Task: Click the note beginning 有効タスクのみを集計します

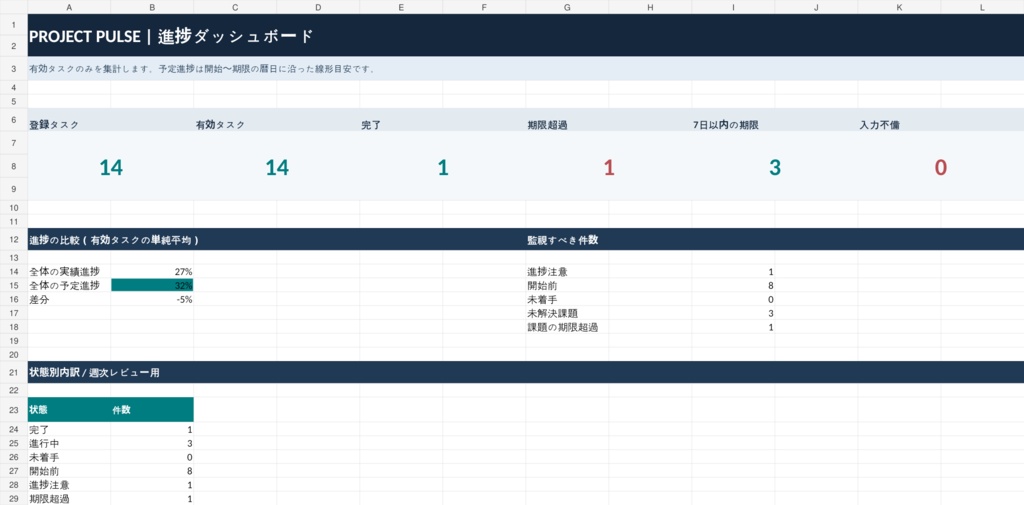Action: (x=202, y=69)
